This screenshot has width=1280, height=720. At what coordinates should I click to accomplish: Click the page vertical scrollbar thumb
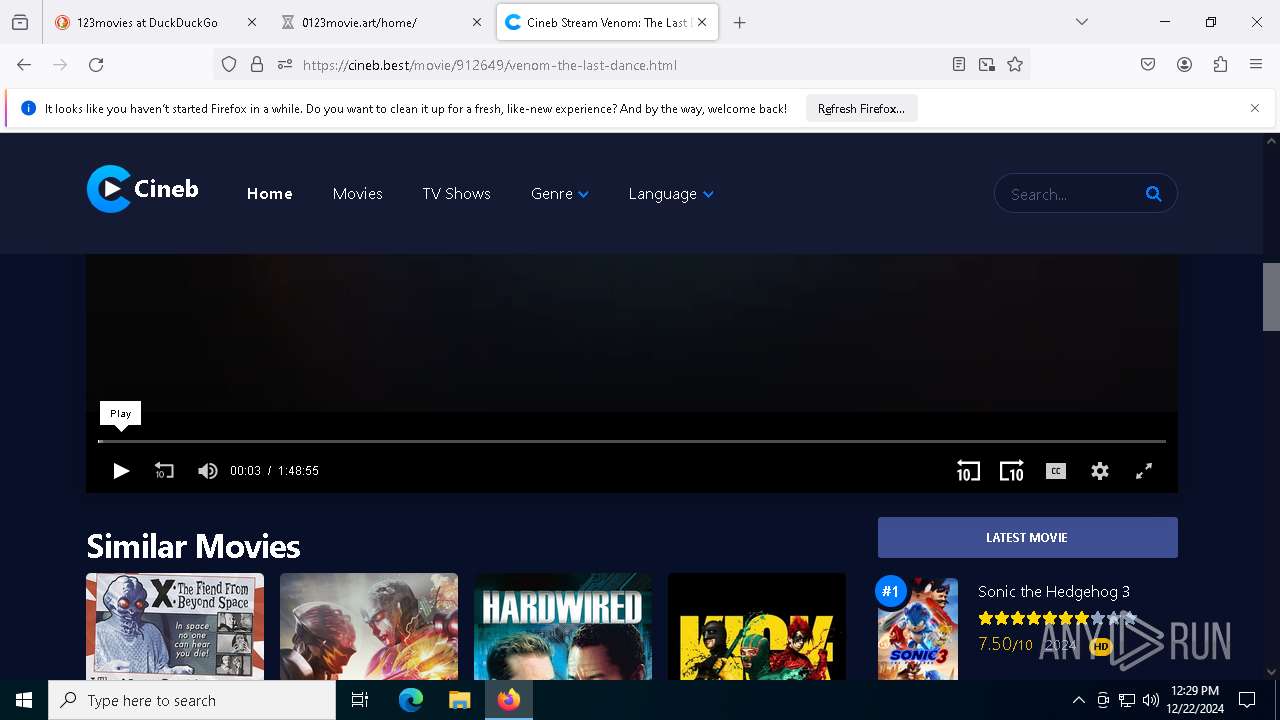[1271, 296]
